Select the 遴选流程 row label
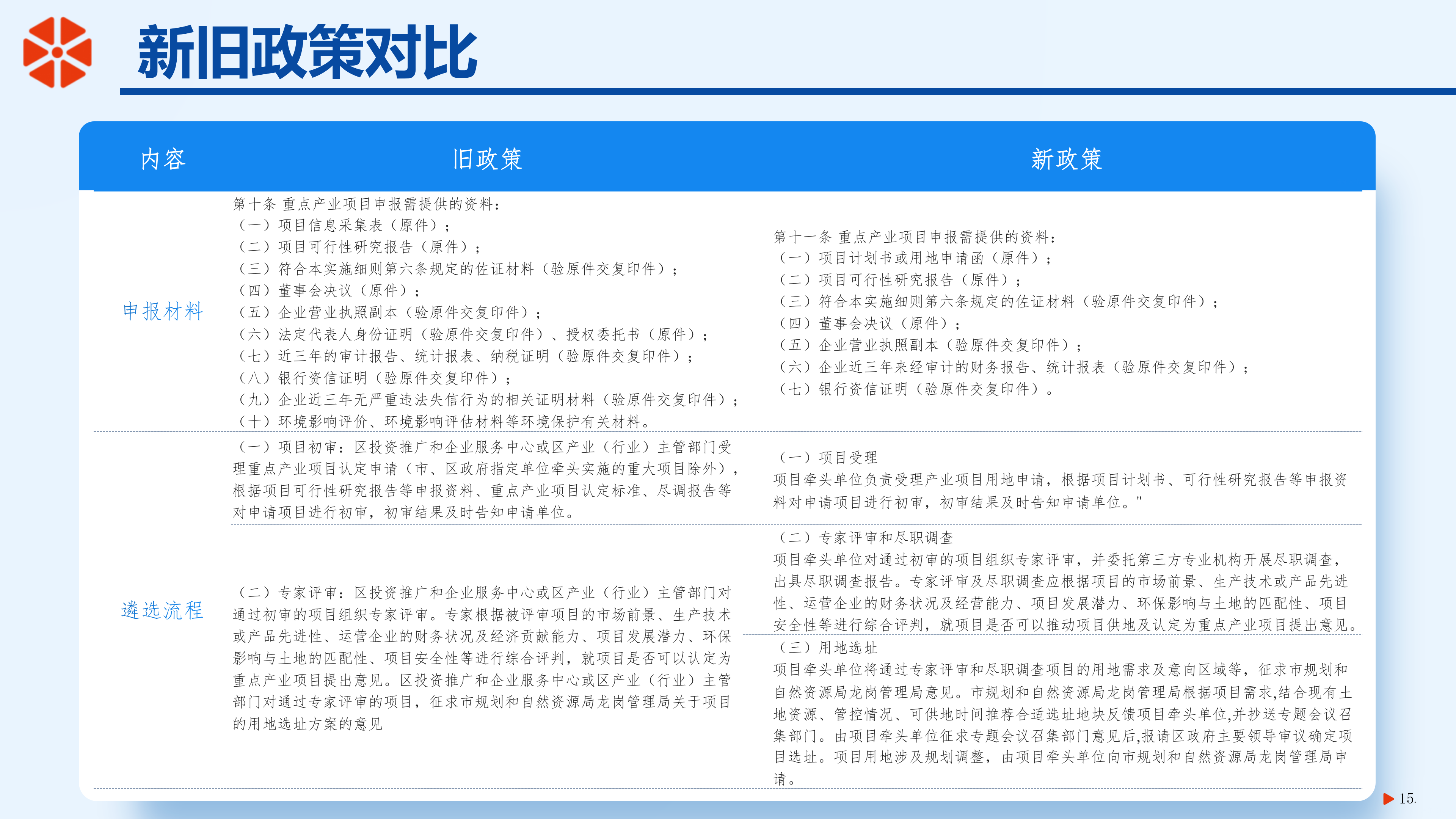The image size is (1456, 819). click(x=162, y=610)
